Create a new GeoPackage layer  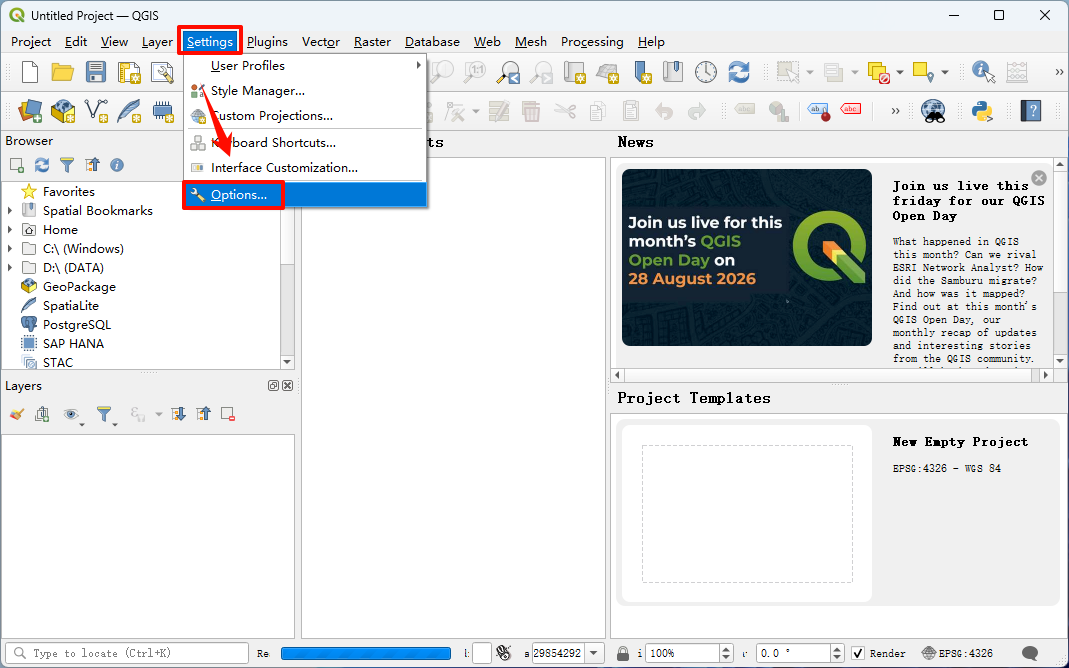coord(63,110)
